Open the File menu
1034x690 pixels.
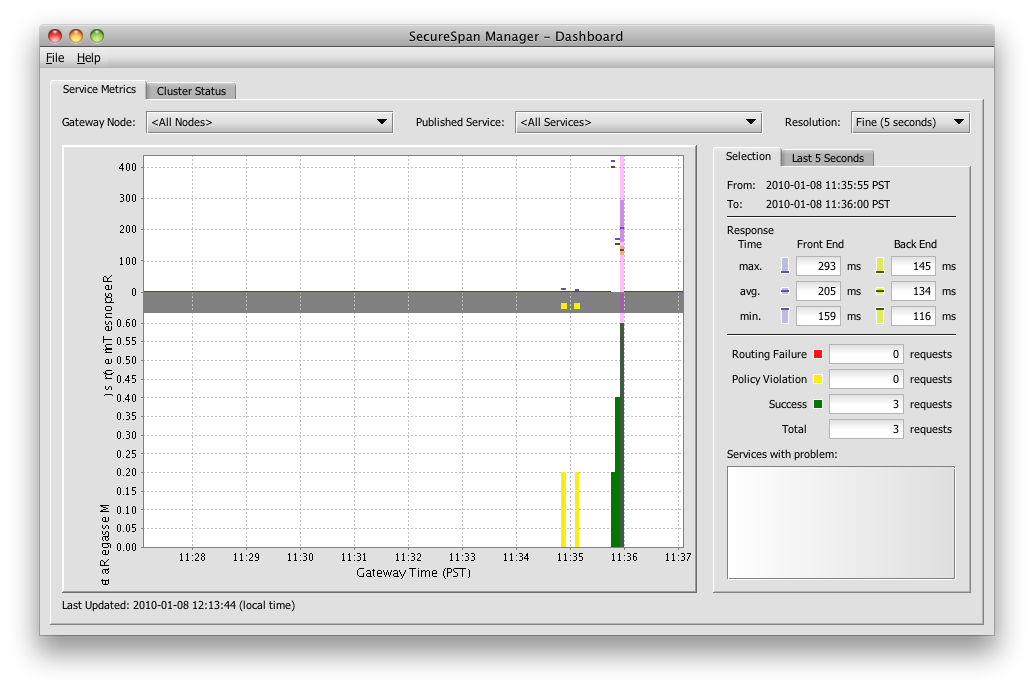(x=55, y=58)
